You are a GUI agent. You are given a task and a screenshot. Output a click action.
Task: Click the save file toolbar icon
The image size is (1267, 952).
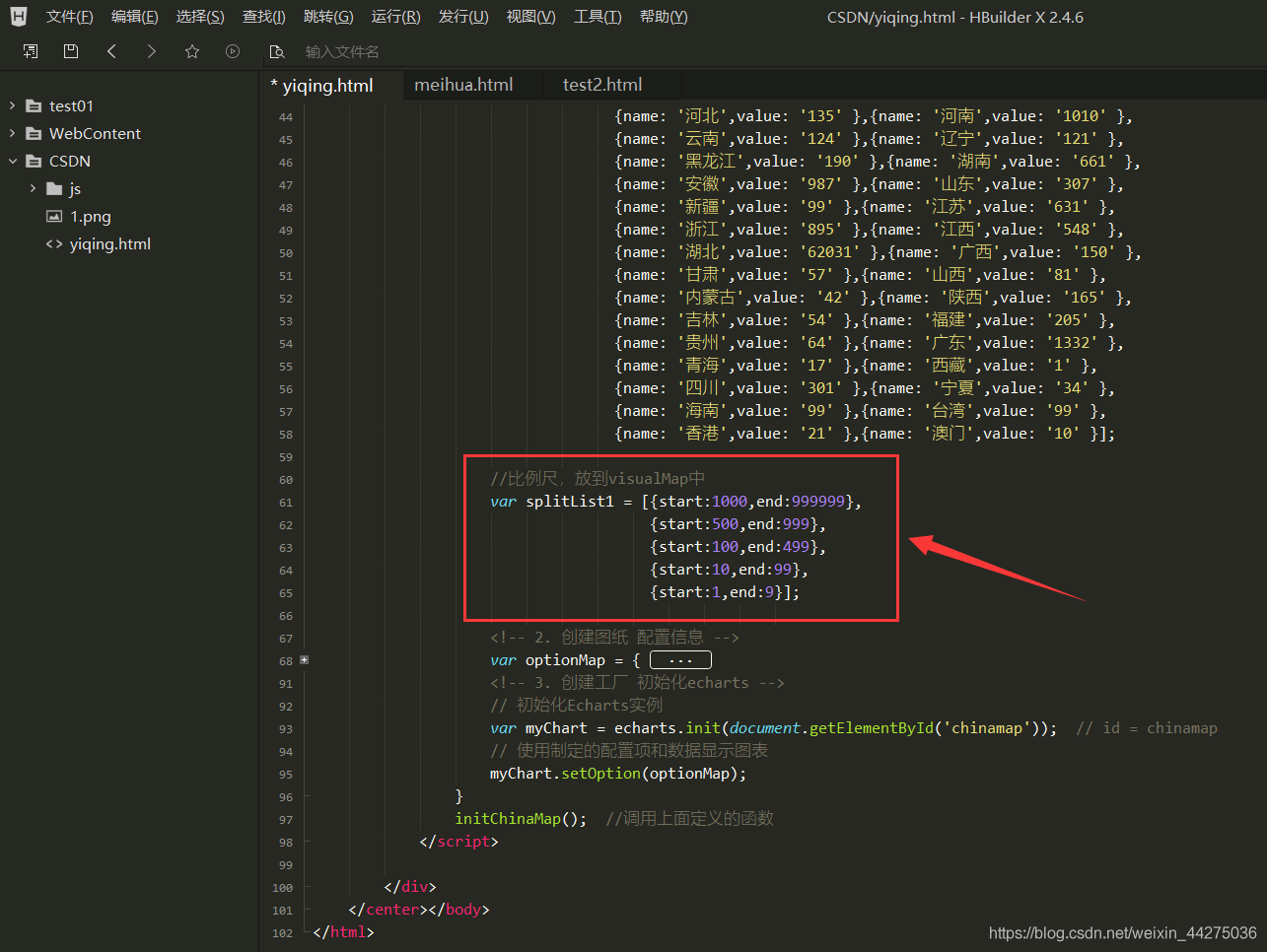(71, 51)
